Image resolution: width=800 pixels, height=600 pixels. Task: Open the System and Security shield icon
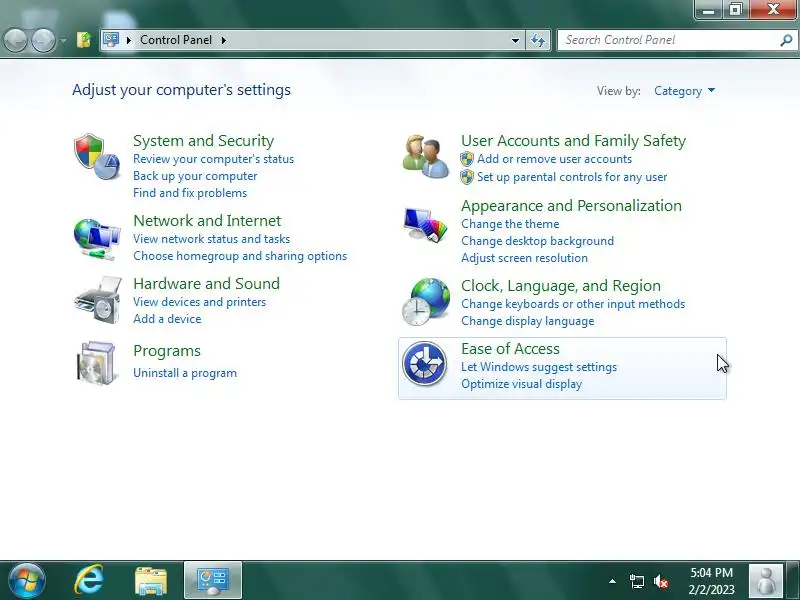click(x=97, y=157)
